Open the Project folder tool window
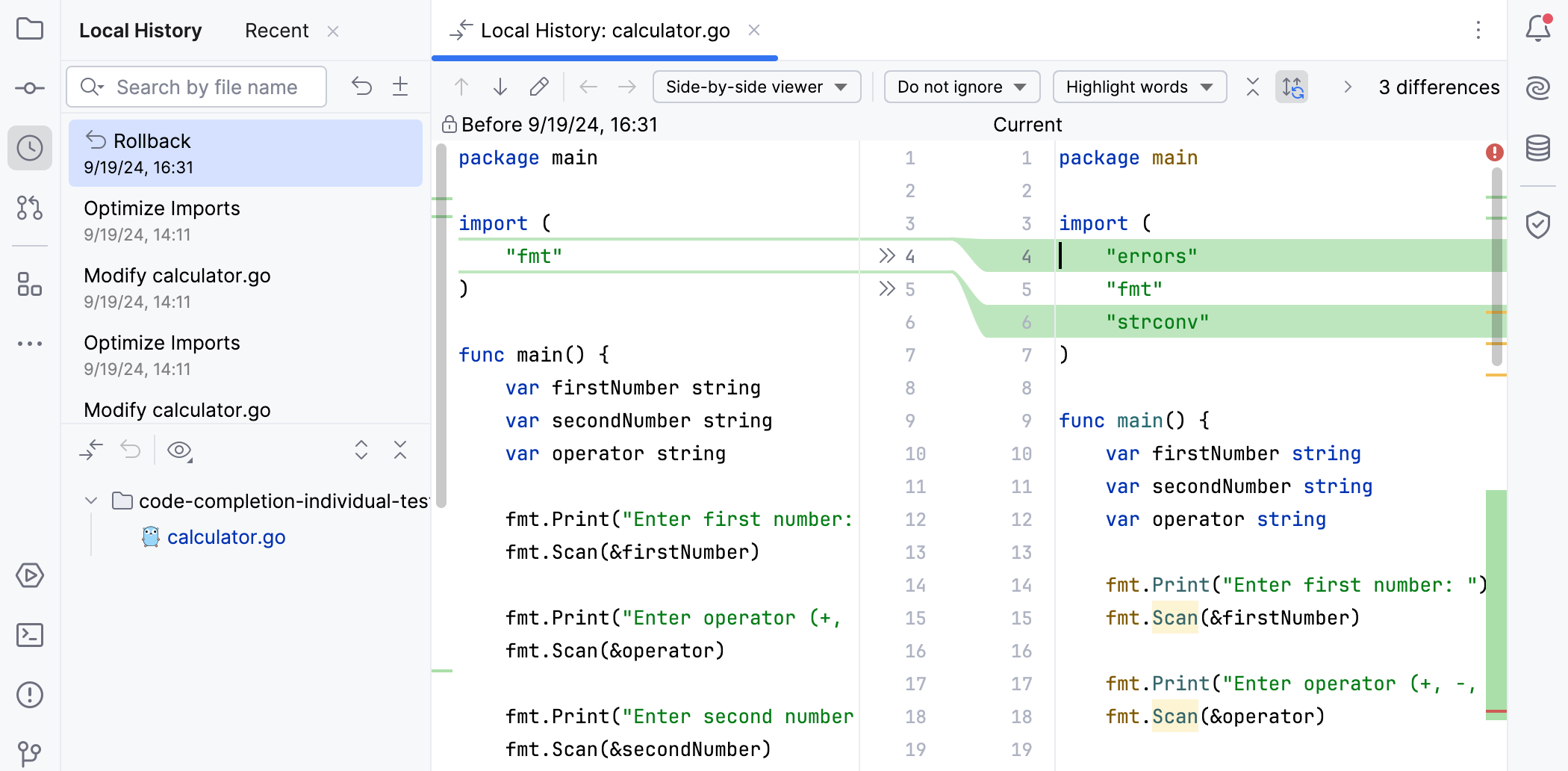 tap(30, 29)
